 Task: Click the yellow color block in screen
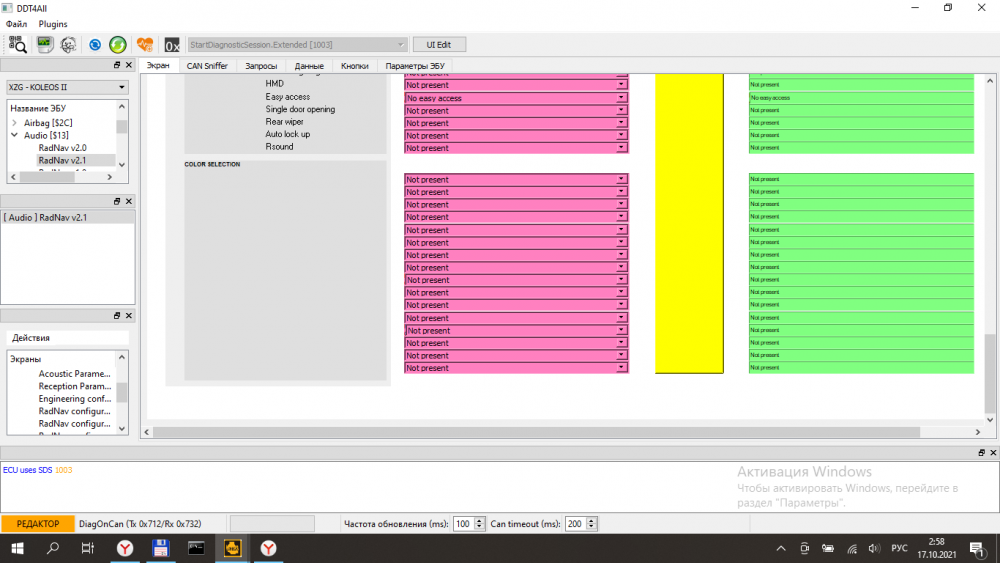pyautogui.click(x=689, y=223)
